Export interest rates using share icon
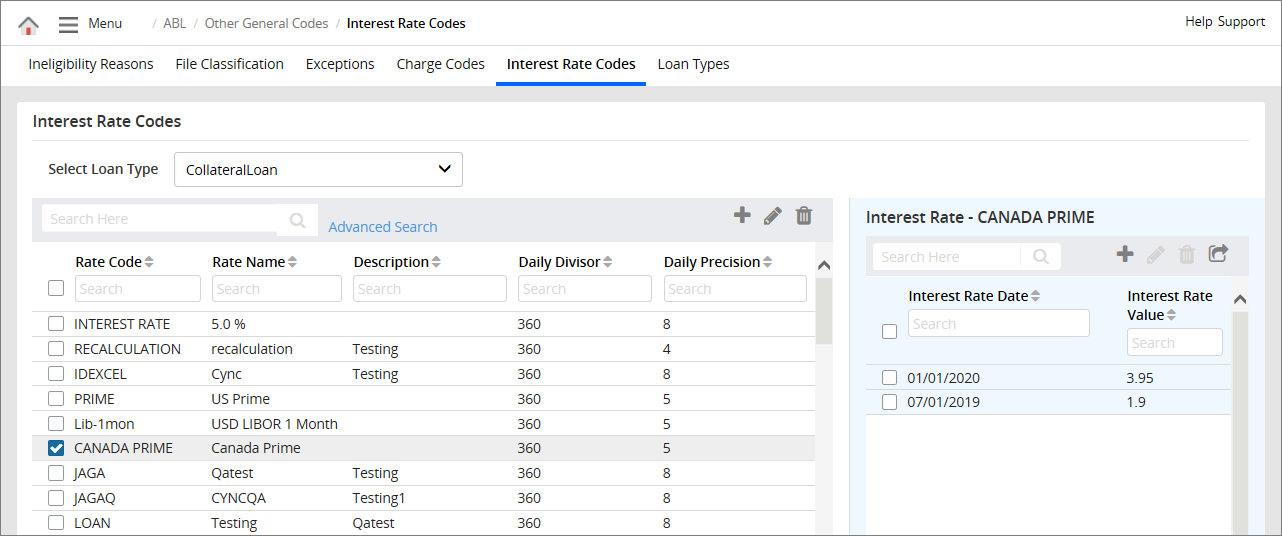Viewport: 1282px width, 536px height. (x=1218, y=254)
